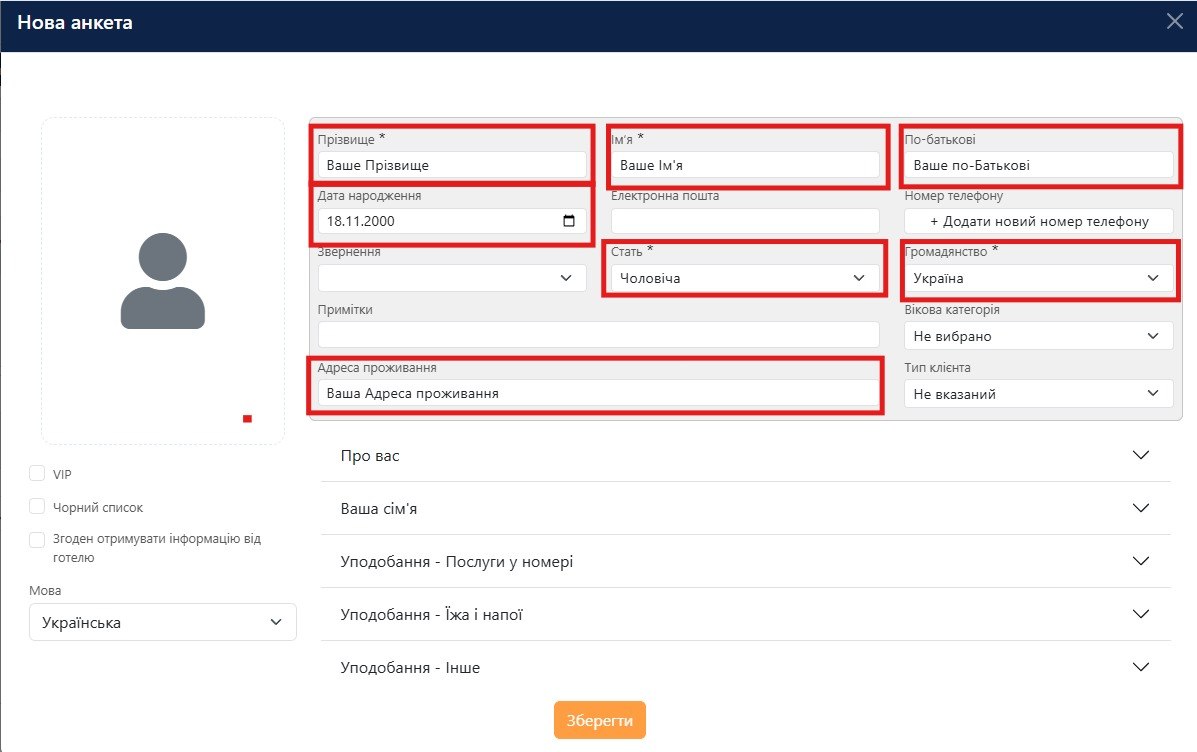This screenshot has height=752, width=1197.
Task: Expand the Уподобання - Інше section
Action: (x=746, y=667)
